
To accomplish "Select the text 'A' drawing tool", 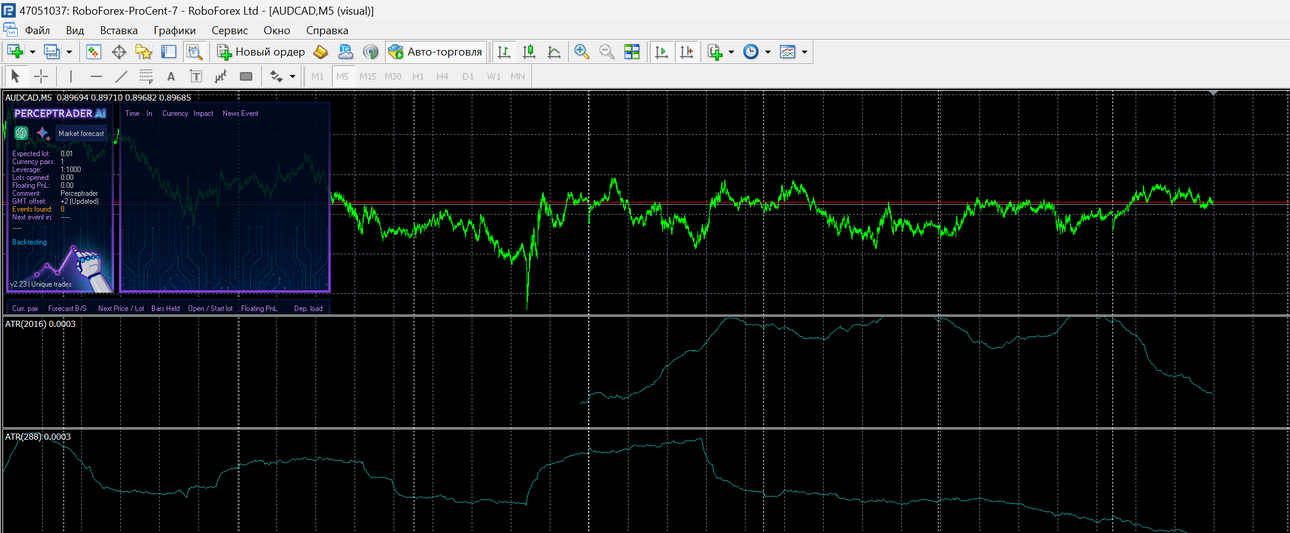I will (x=171, y=76).
